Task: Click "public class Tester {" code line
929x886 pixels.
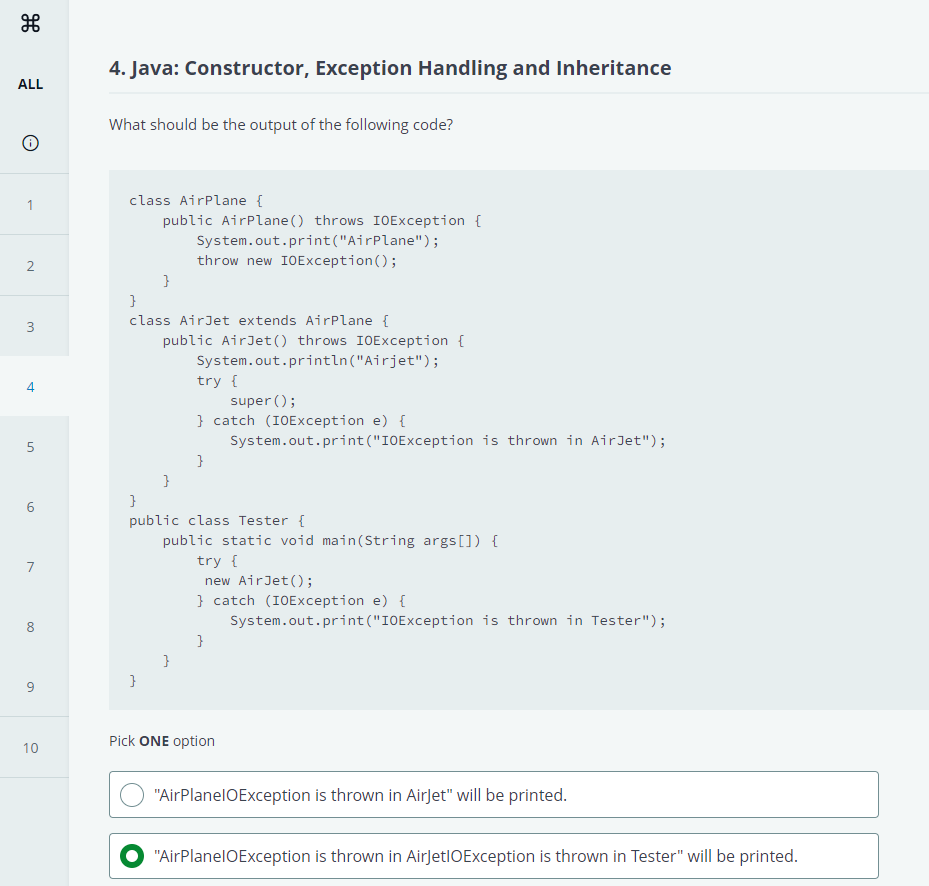Action: pos(217,520)
